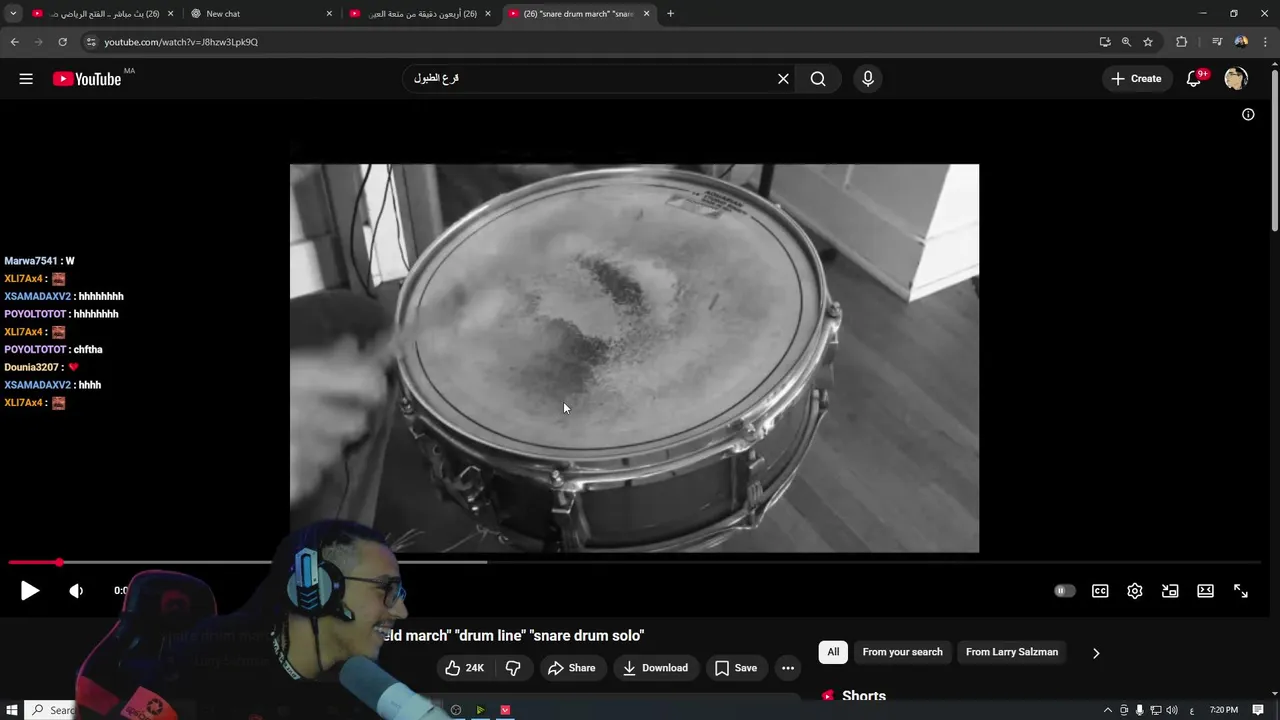Switch to miniplayer mode
Image resolution: width=1280 pixels, height=720 pixels.
pos(1170,591)
